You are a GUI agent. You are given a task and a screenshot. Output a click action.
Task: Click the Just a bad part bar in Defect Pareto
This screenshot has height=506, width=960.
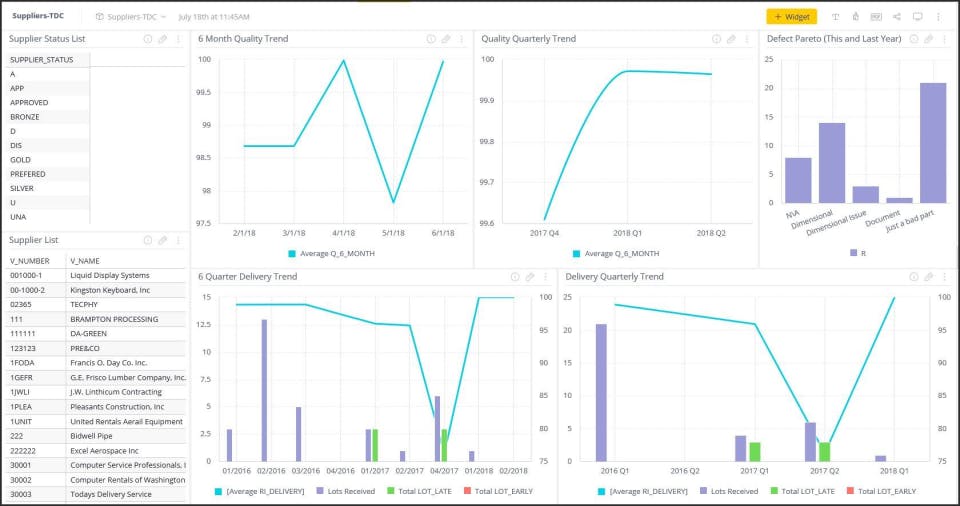coord(932,143)
